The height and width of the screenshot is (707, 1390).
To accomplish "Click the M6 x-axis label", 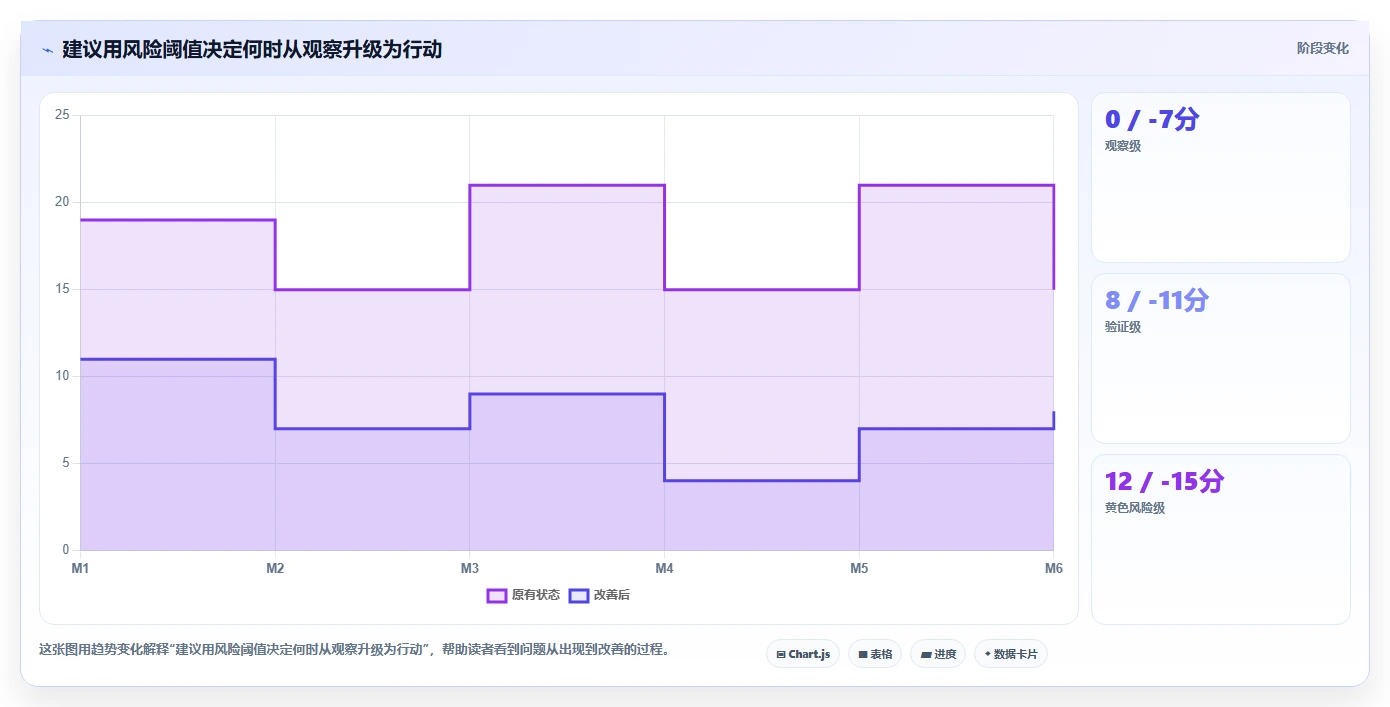I will [x=1053, y=568].
